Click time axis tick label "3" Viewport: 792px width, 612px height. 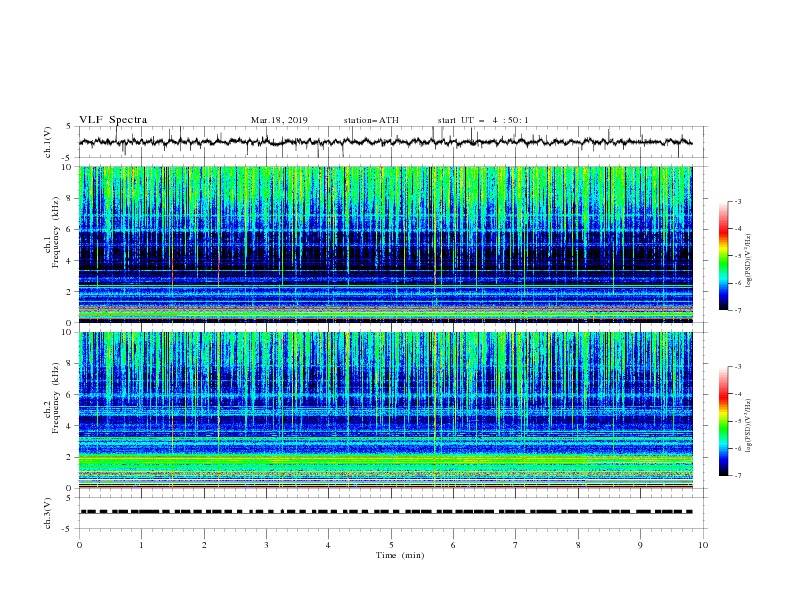coord(266,545)
